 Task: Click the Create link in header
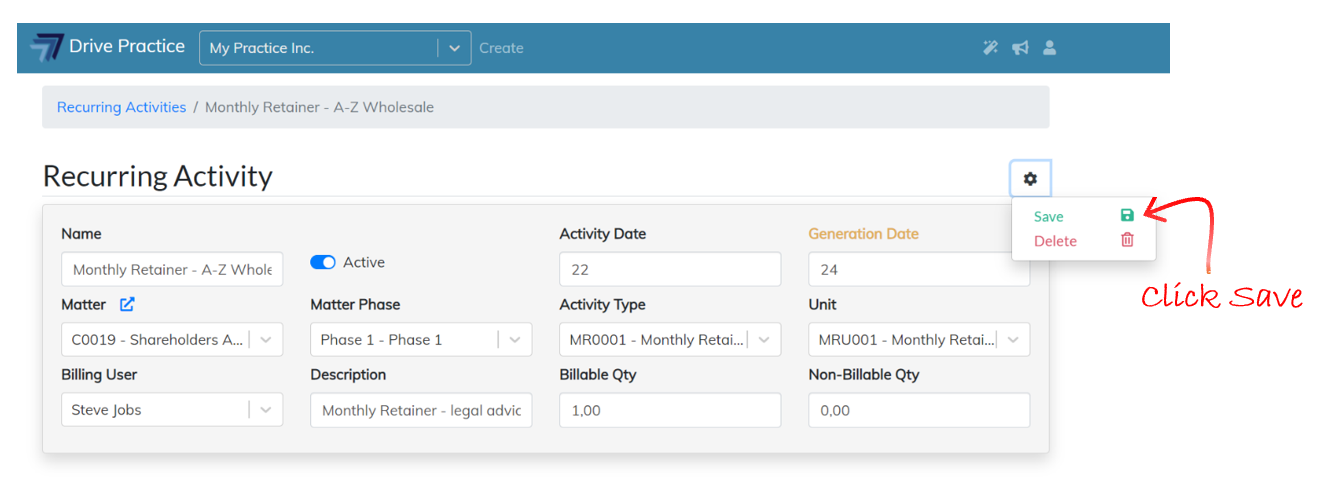click(x=501, y=48)
